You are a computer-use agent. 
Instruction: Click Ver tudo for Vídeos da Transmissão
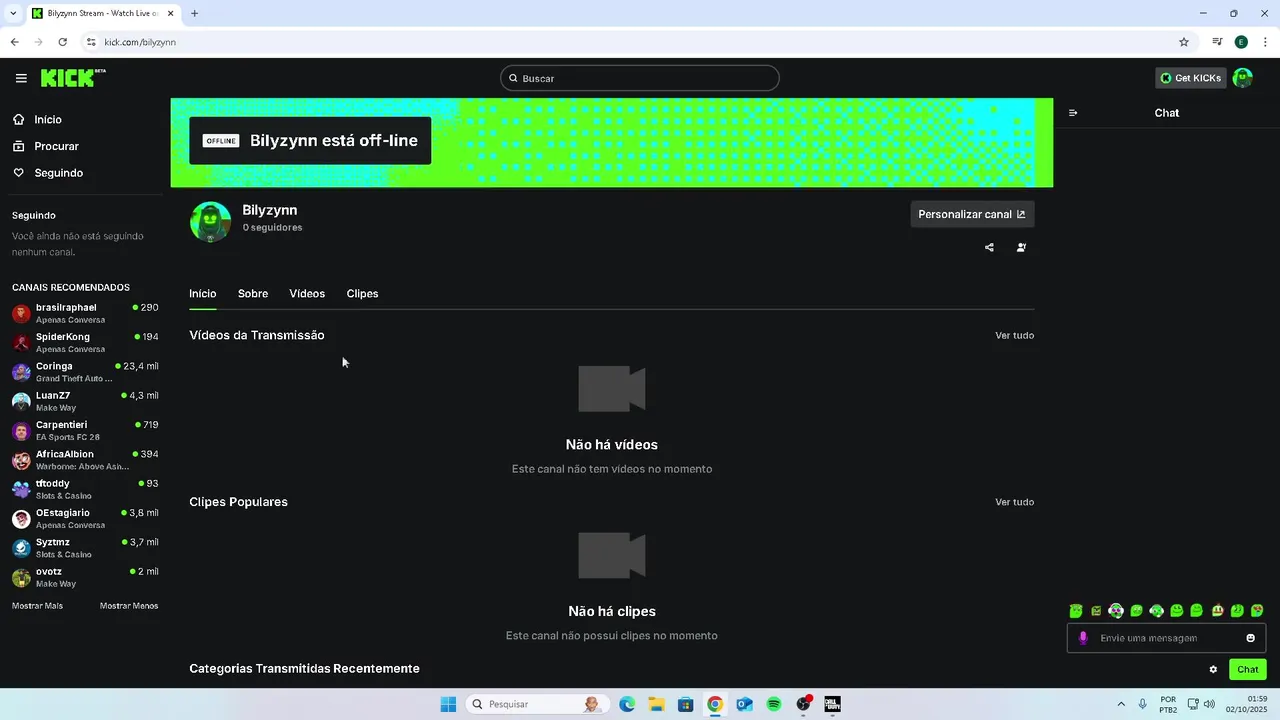pos(1014,335)
